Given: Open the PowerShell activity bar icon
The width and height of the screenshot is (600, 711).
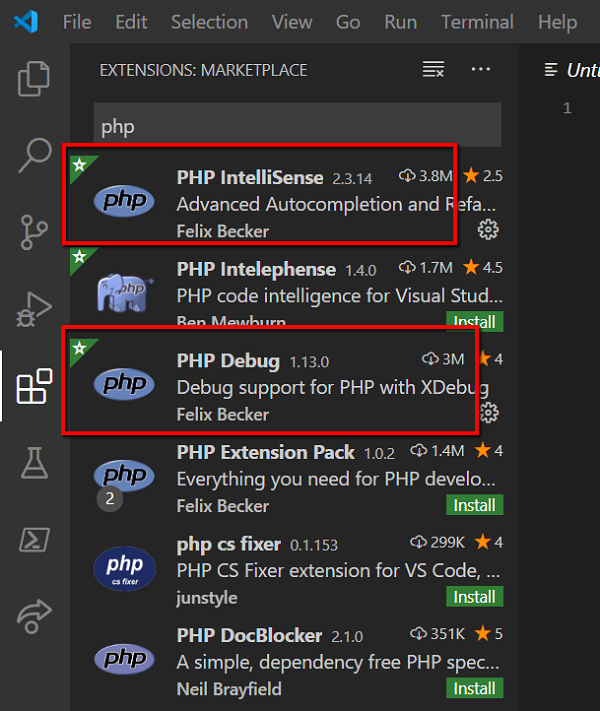Looking at the screenshot, I should point(34,540).
